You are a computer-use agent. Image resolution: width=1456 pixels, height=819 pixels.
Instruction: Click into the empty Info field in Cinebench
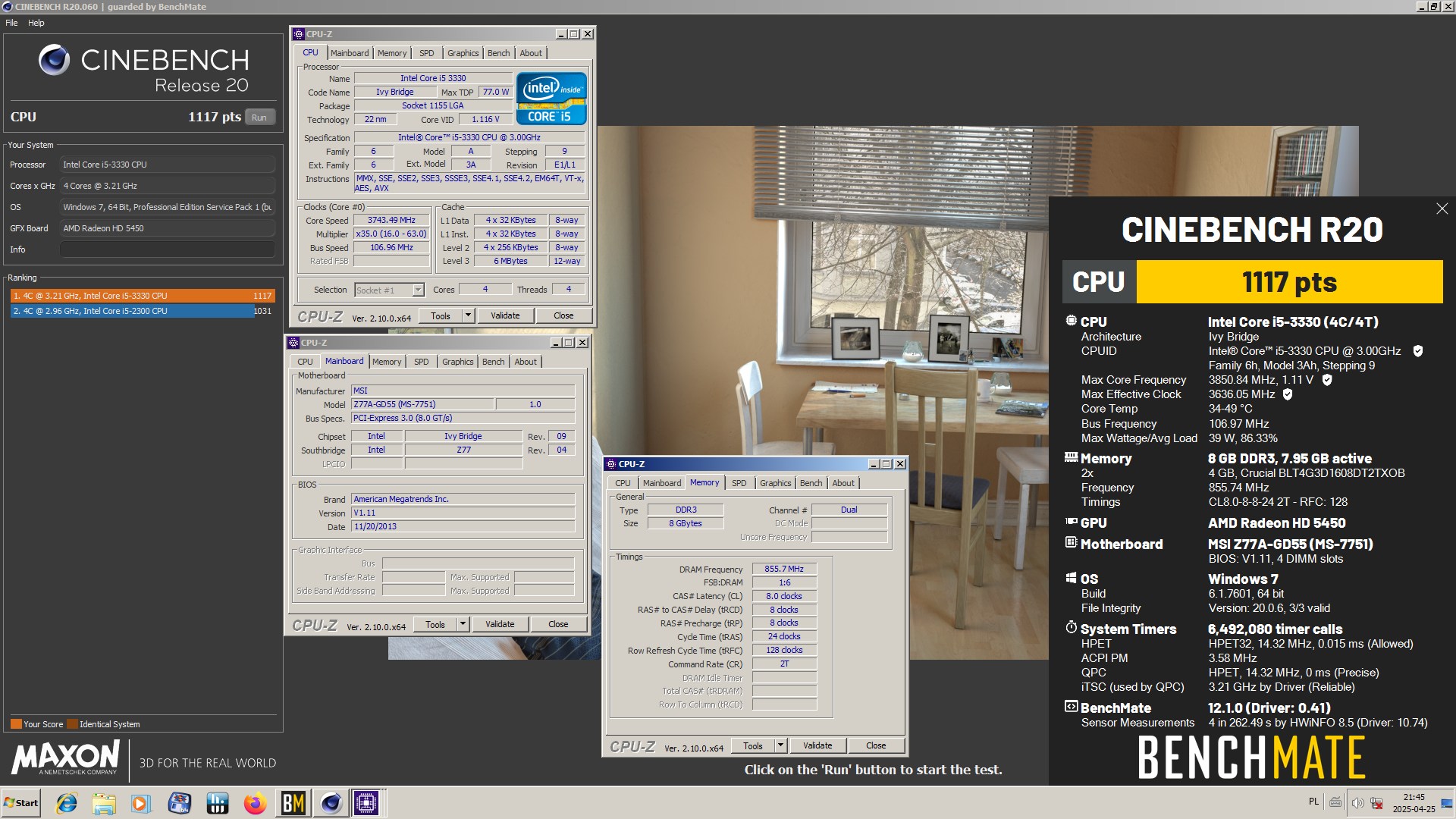pyautogui.click(x=167, y=249)
